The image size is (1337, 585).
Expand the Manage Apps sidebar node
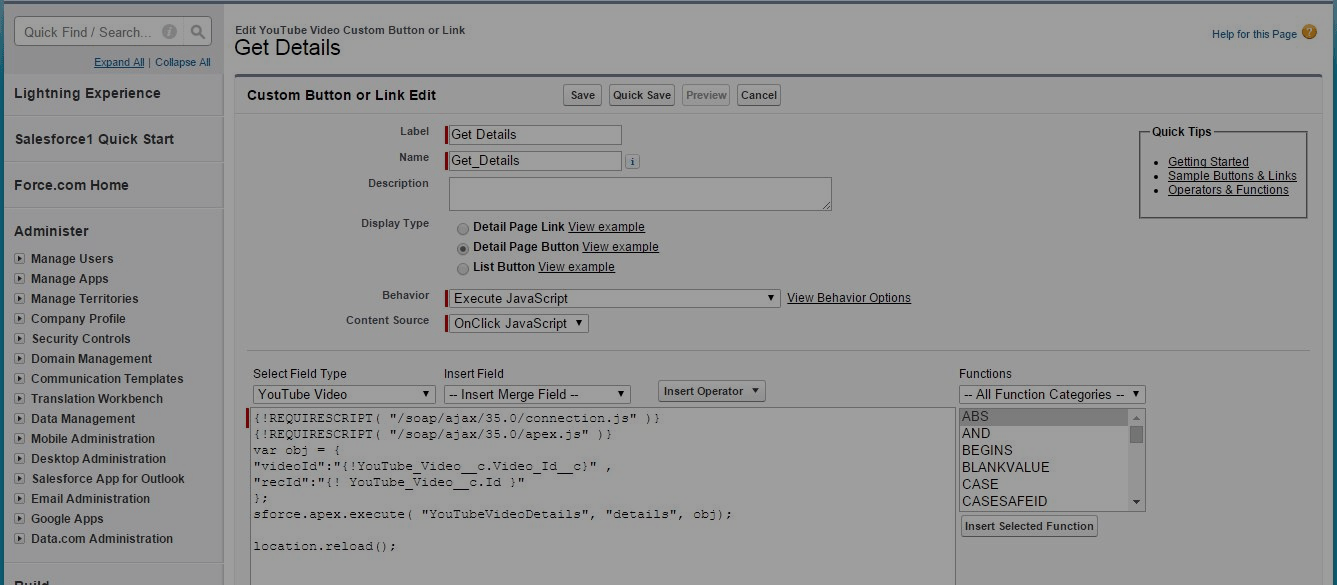coord(20,279)
